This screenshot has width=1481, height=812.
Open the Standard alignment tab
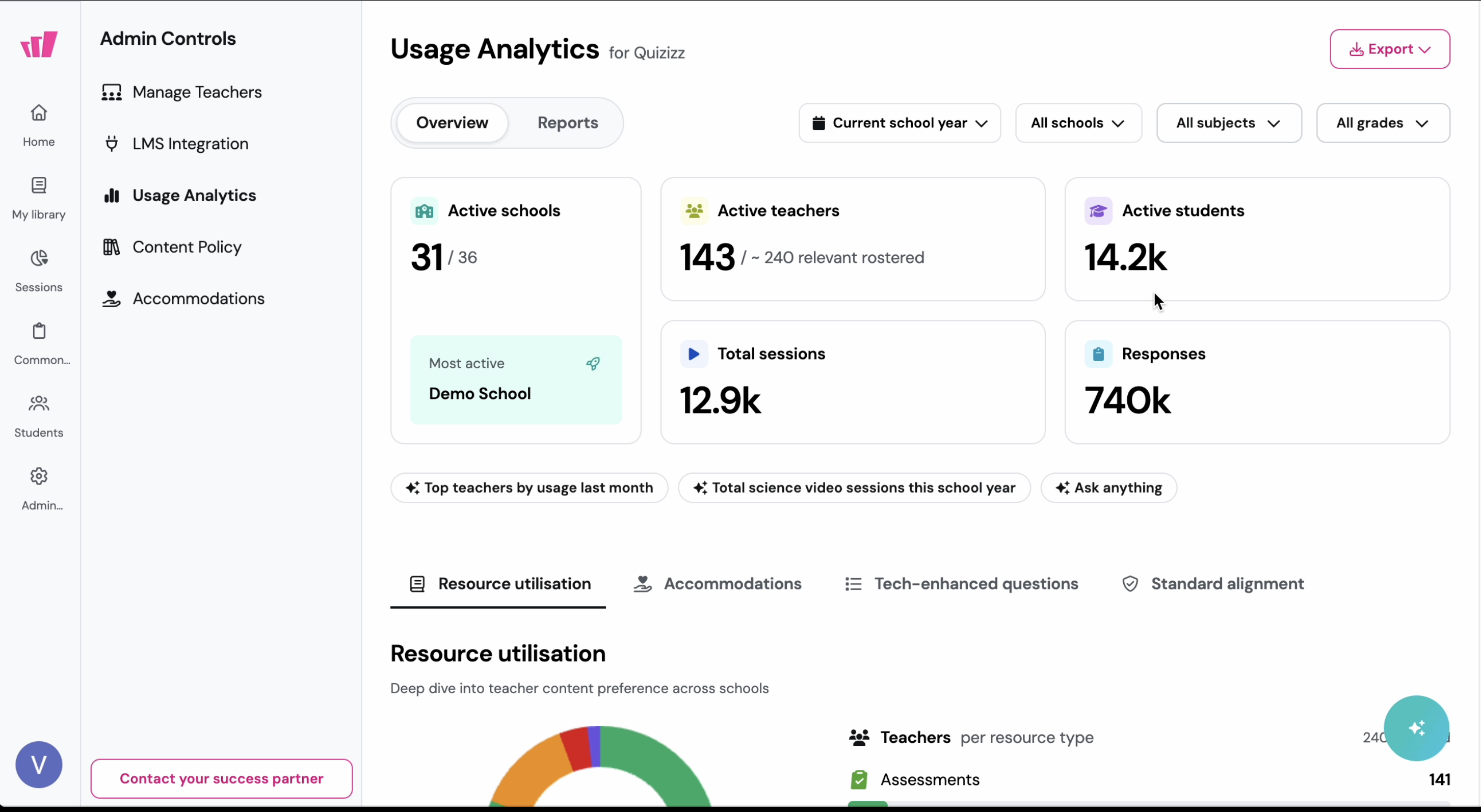[1213, 583]
